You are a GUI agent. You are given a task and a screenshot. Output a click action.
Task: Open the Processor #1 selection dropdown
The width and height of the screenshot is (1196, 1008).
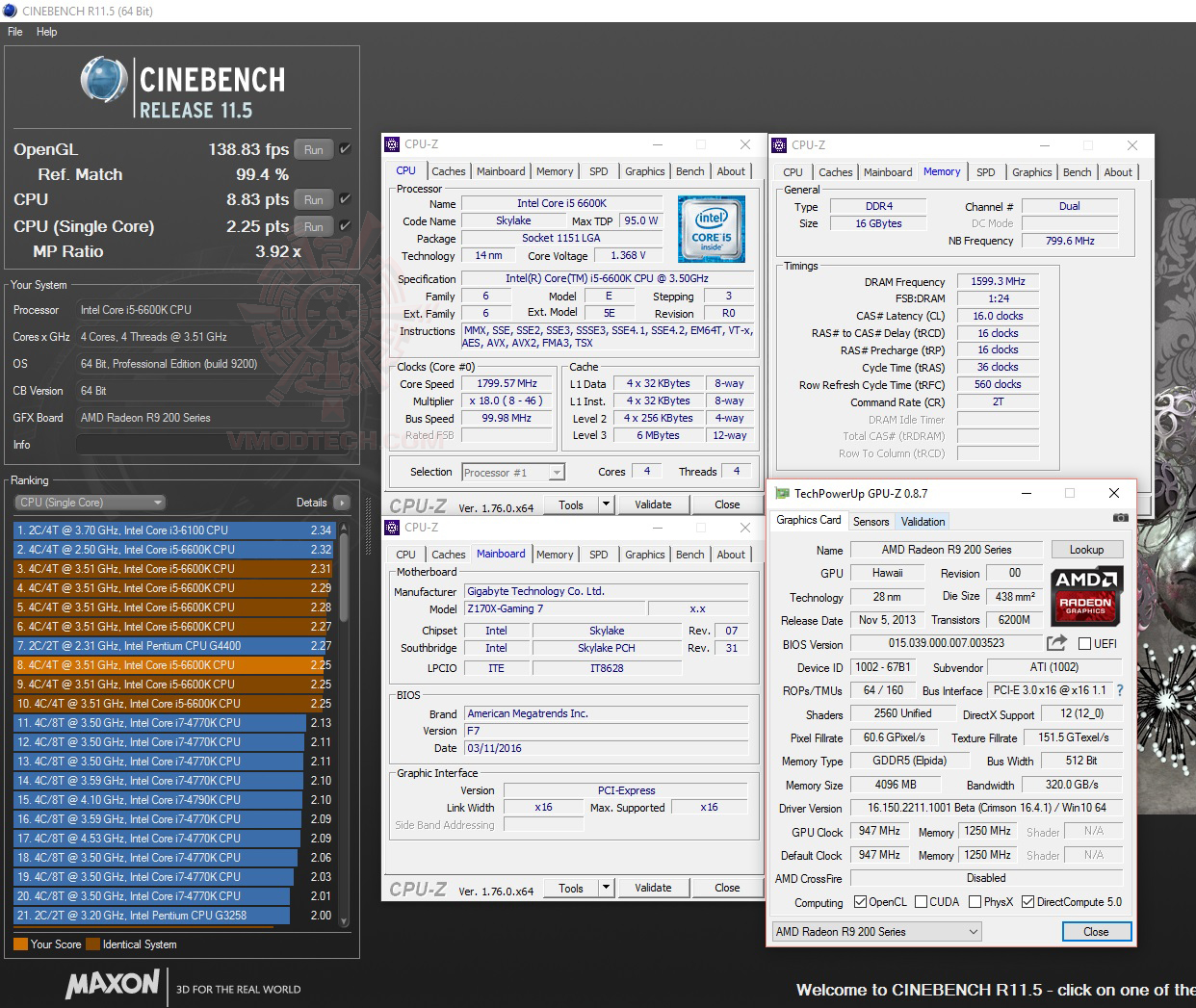click(x=513, y=473)
